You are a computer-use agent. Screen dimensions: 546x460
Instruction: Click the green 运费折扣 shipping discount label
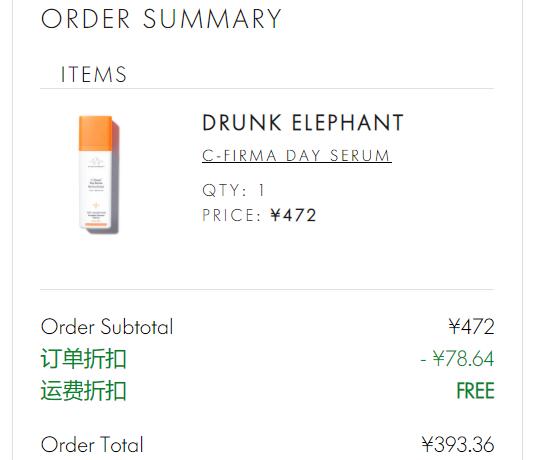(x=84, y=390)
